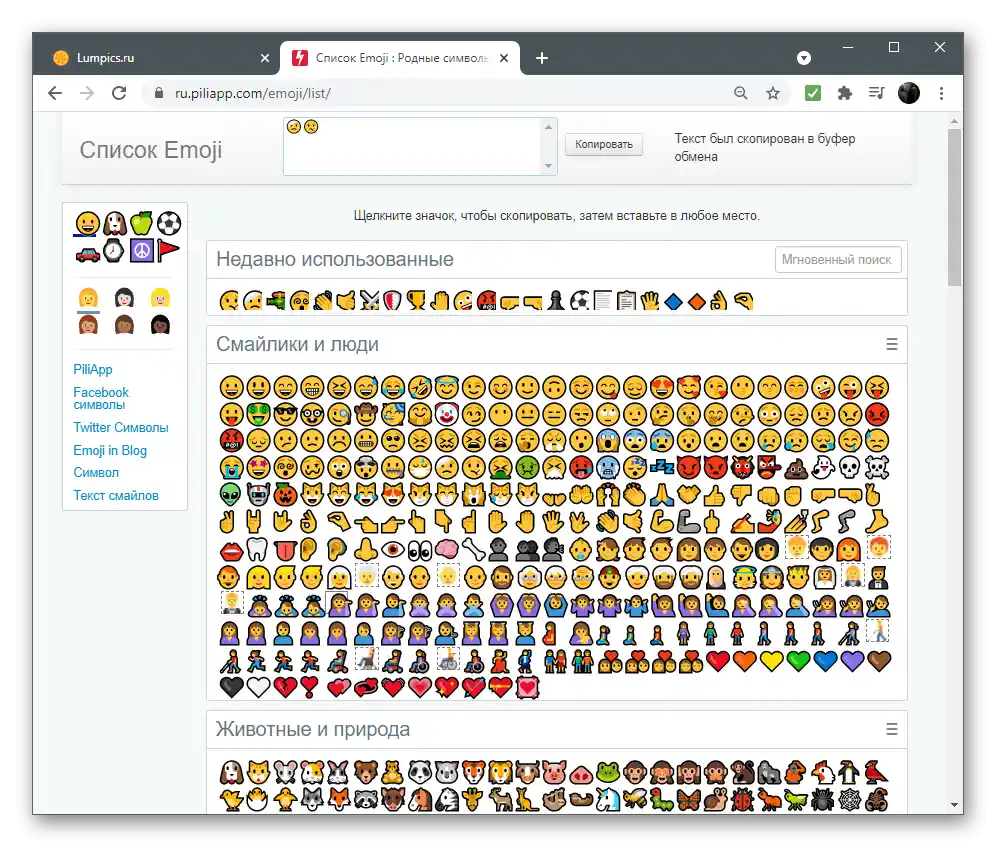Open the Facebook символы link
The height and width of the screenshot is (847, 996).
[101, 398]
